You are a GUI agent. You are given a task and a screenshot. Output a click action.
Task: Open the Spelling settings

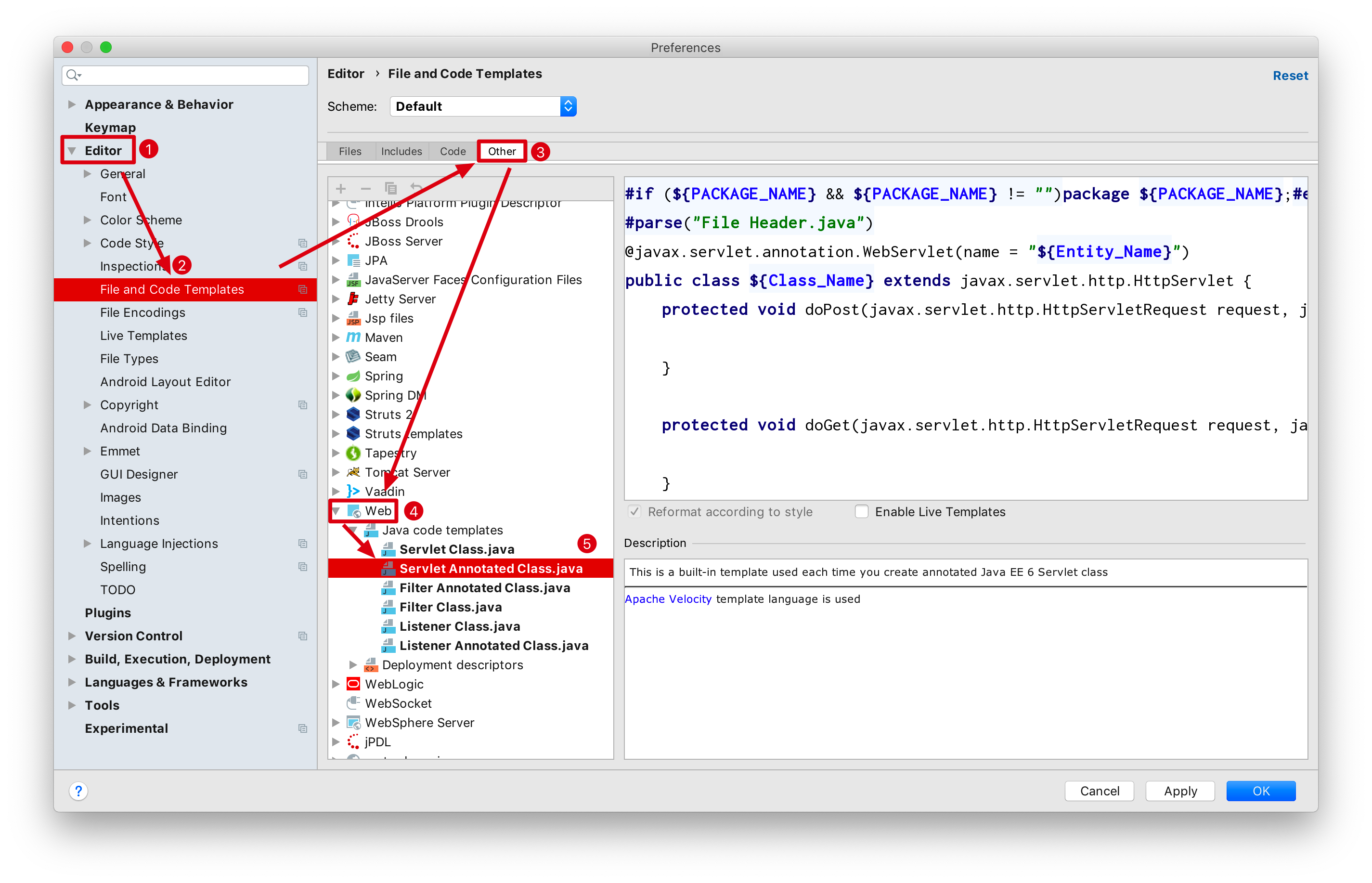tap(123, 567)
